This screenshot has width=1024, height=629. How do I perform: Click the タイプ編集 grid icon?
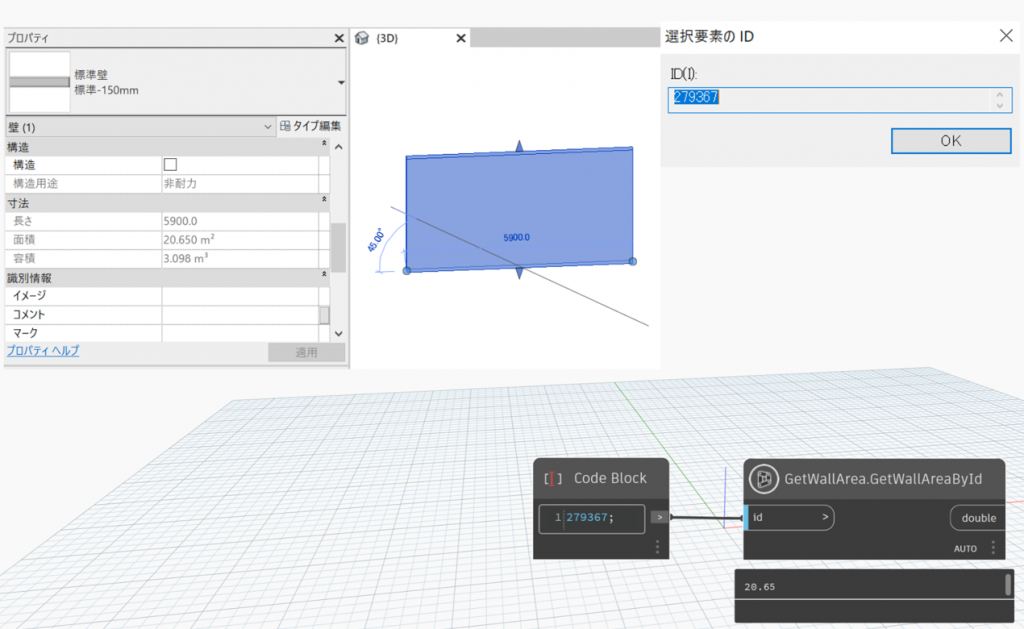point(286,126)
